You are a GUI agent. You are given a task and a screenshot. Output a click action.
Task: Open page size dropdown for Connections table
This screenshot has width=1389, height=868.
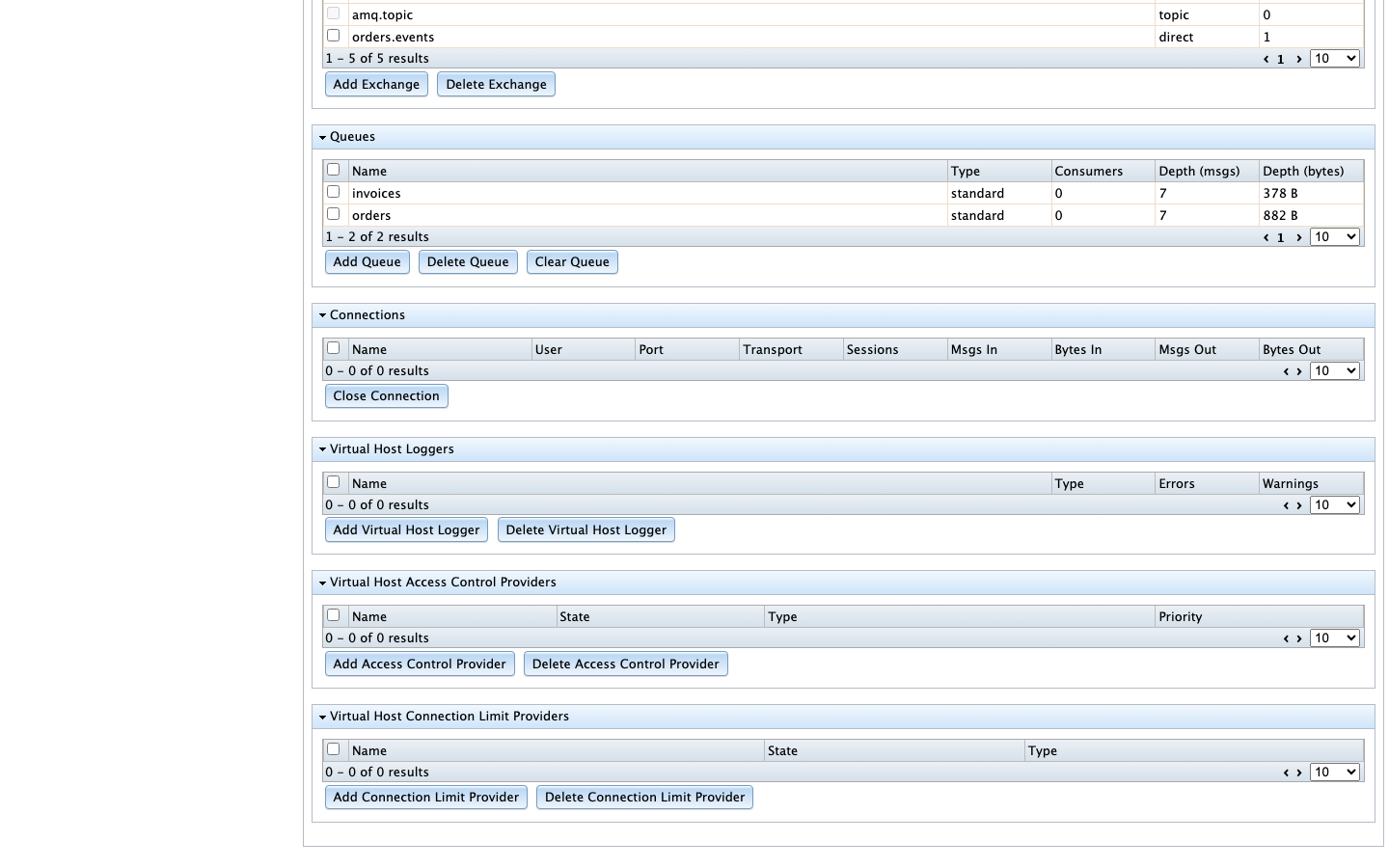1335,371
